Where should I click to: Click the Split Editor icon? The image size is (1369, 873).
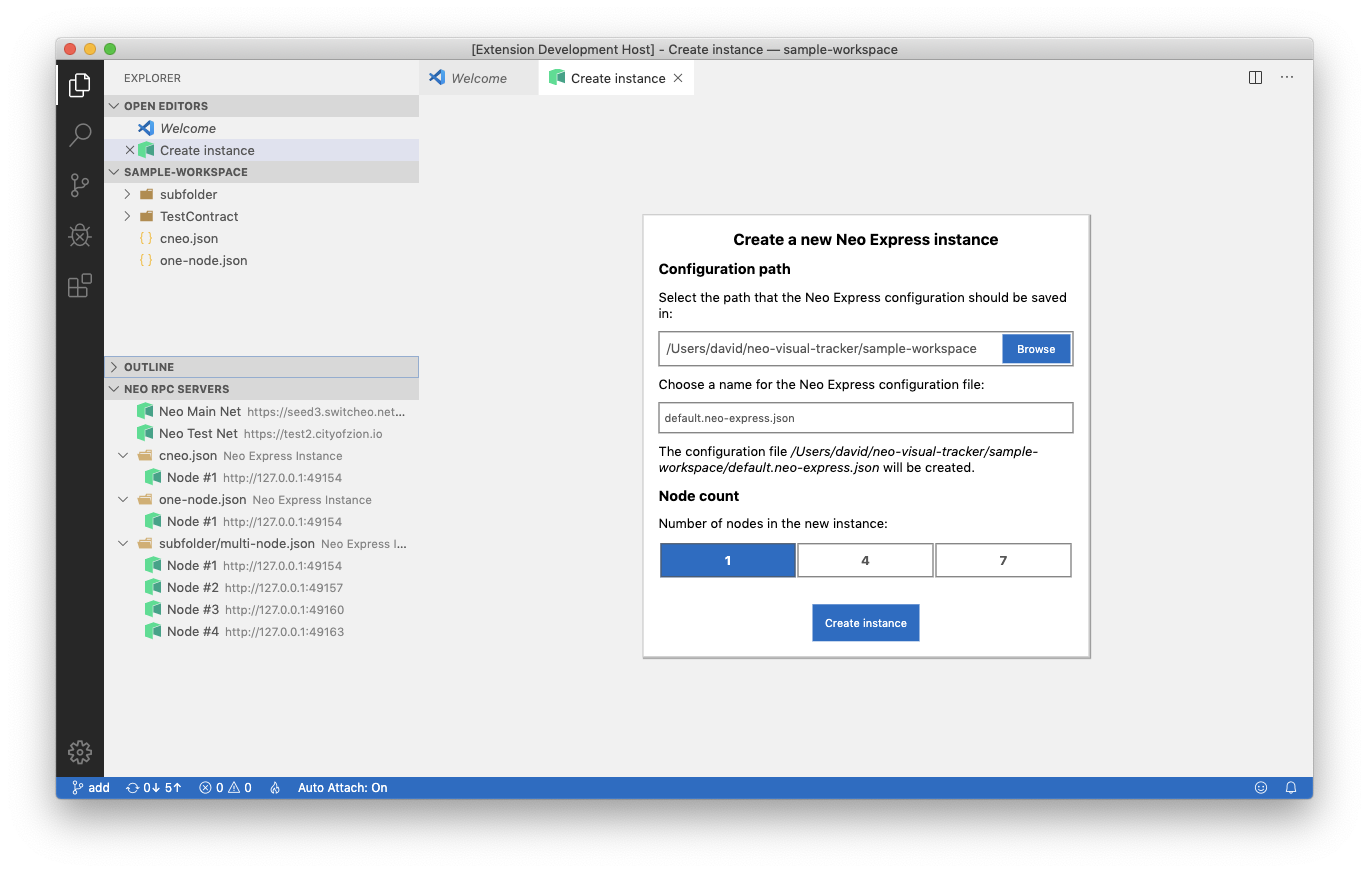(x=1255, y=78)
